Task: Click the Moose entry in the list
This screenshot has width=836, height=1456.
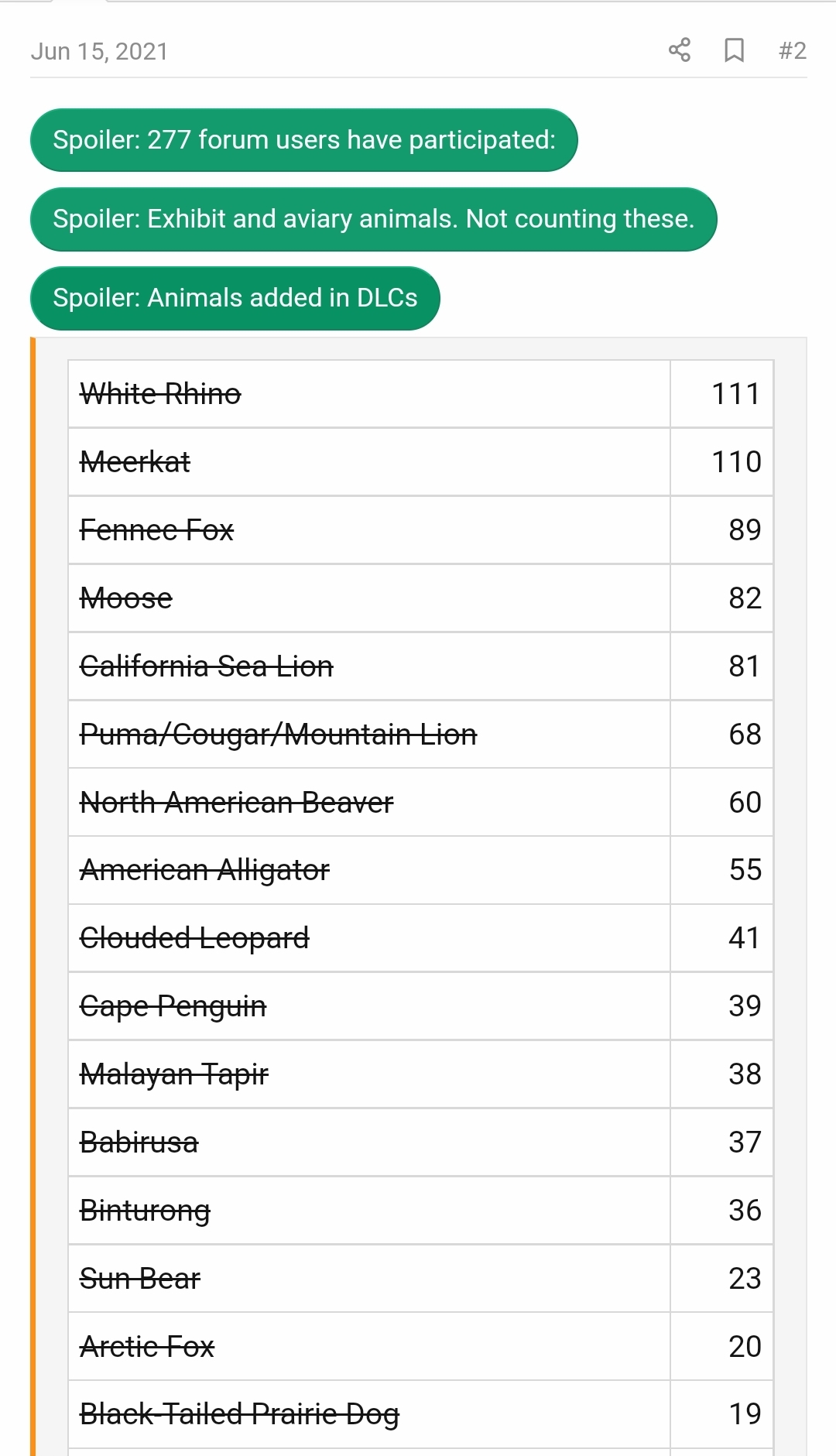Action: point(126,598)
